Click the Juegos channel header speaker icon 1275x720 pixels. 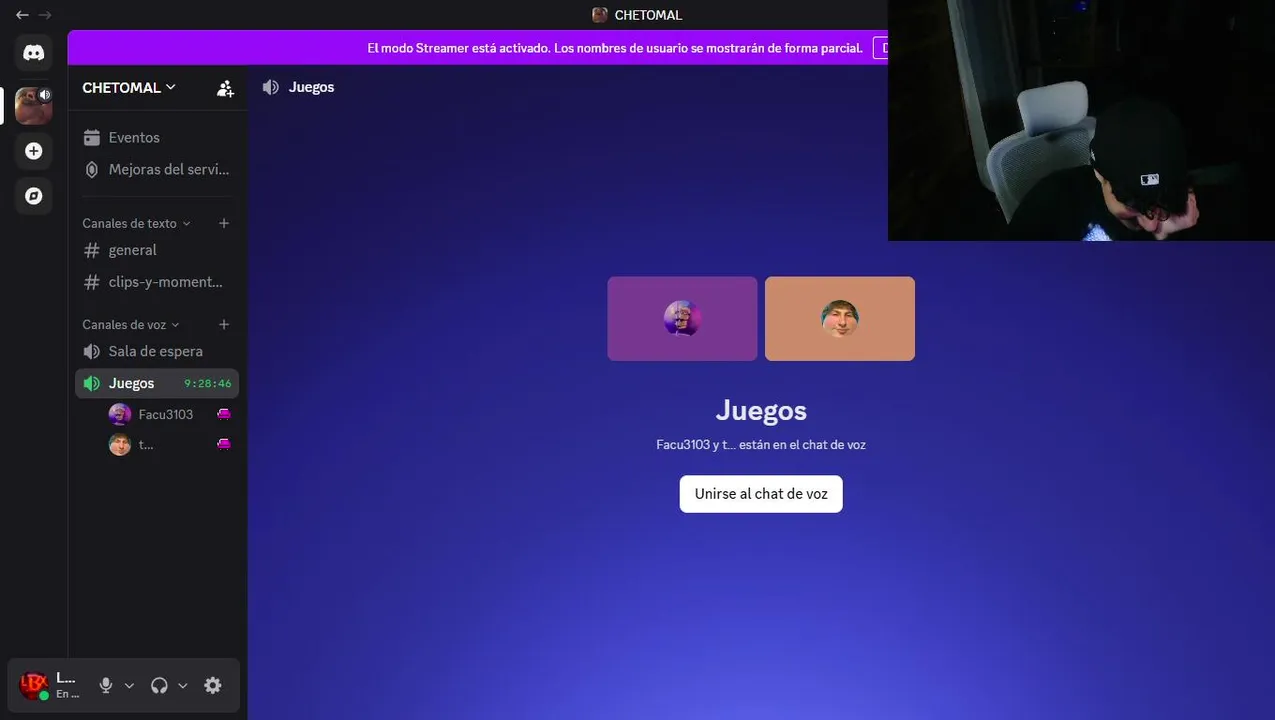coord(271,87)
